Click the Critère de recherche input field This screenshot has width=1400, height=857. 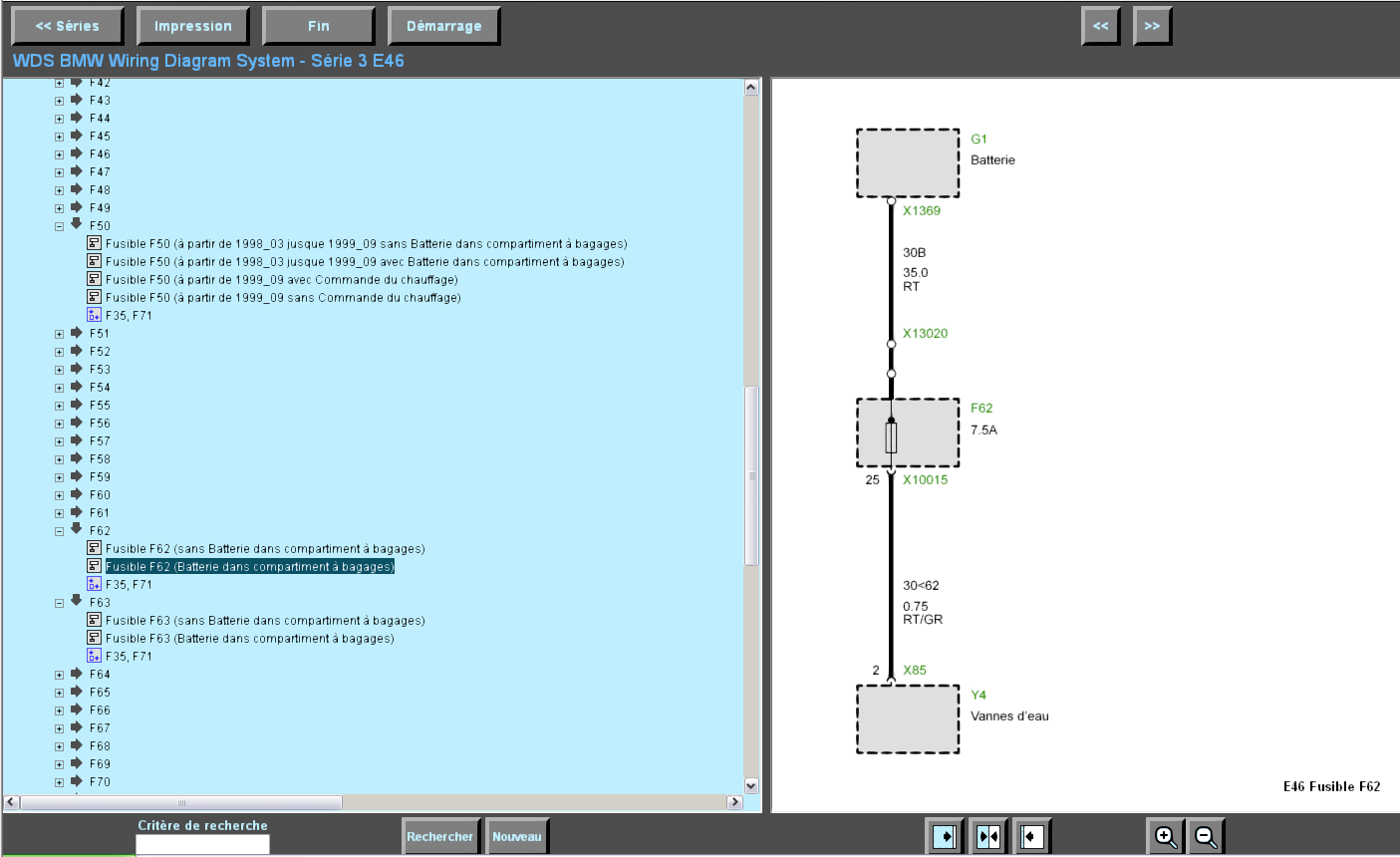tap(202, 844)
